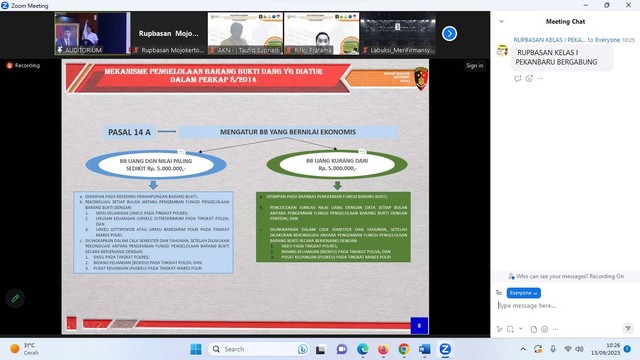The width and height of the screenshot is (640, 360).
Task: Show hidden system tray icons
Action: point(523,349)
